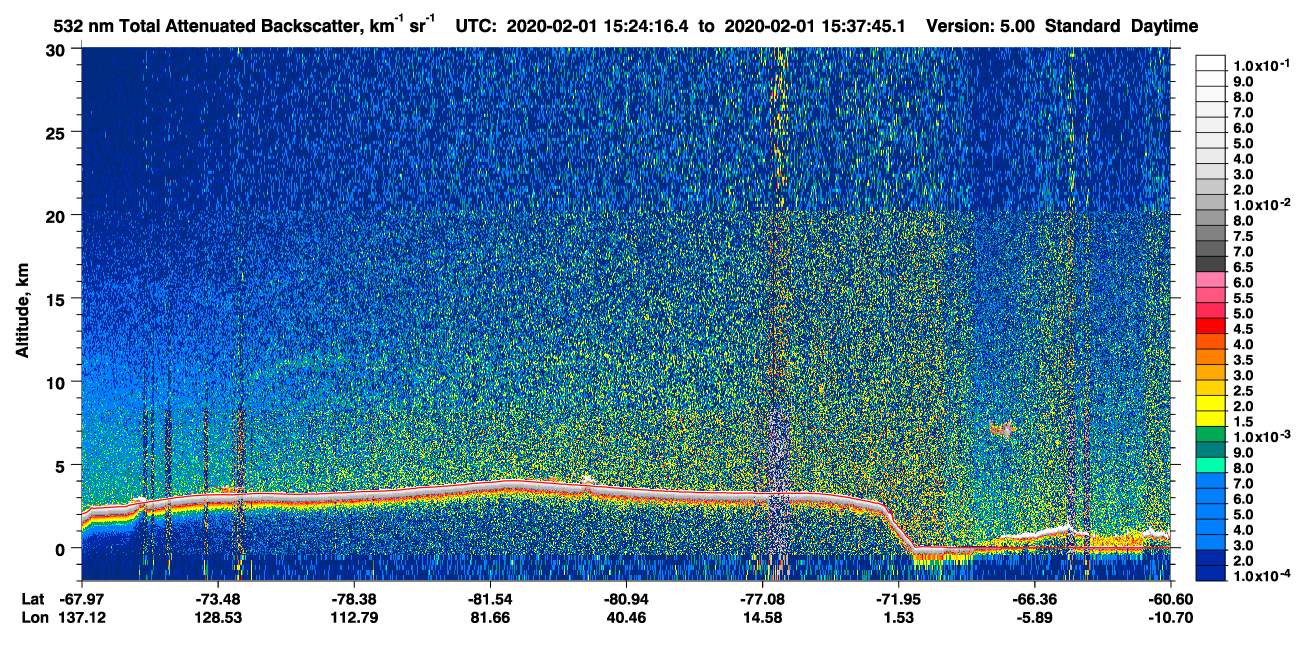Click latitude value -73.48
Screen dimensions: 1300x667
pos(218,598)
